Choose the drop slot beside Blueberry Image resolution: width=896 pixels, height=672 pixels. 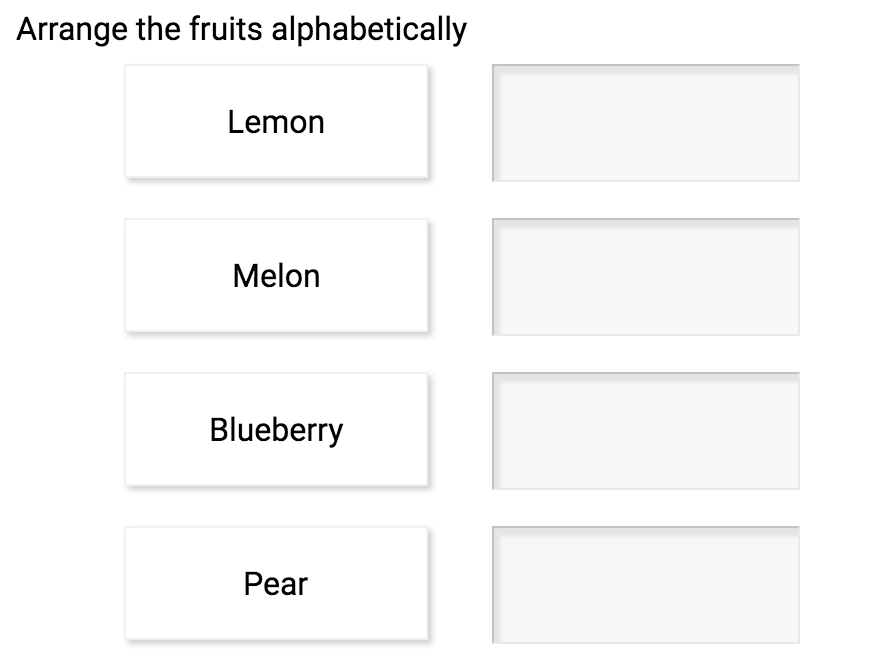click(645, 430)
